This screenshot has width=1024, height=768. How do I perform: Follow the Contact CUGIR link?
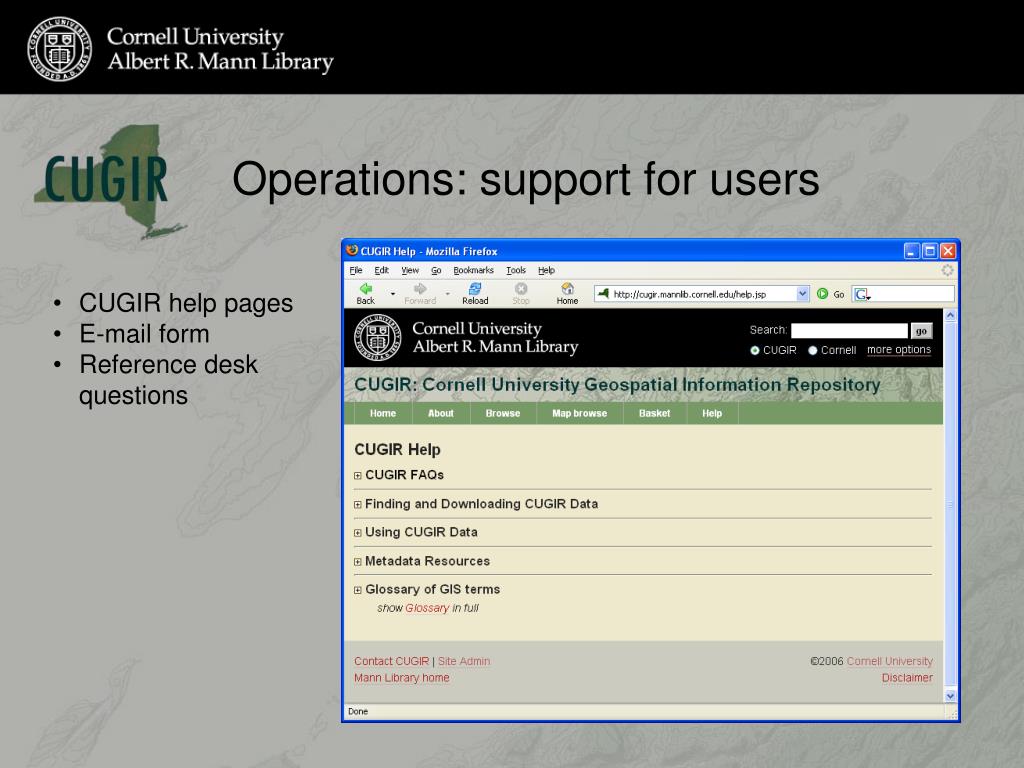(x=391, y=661)
